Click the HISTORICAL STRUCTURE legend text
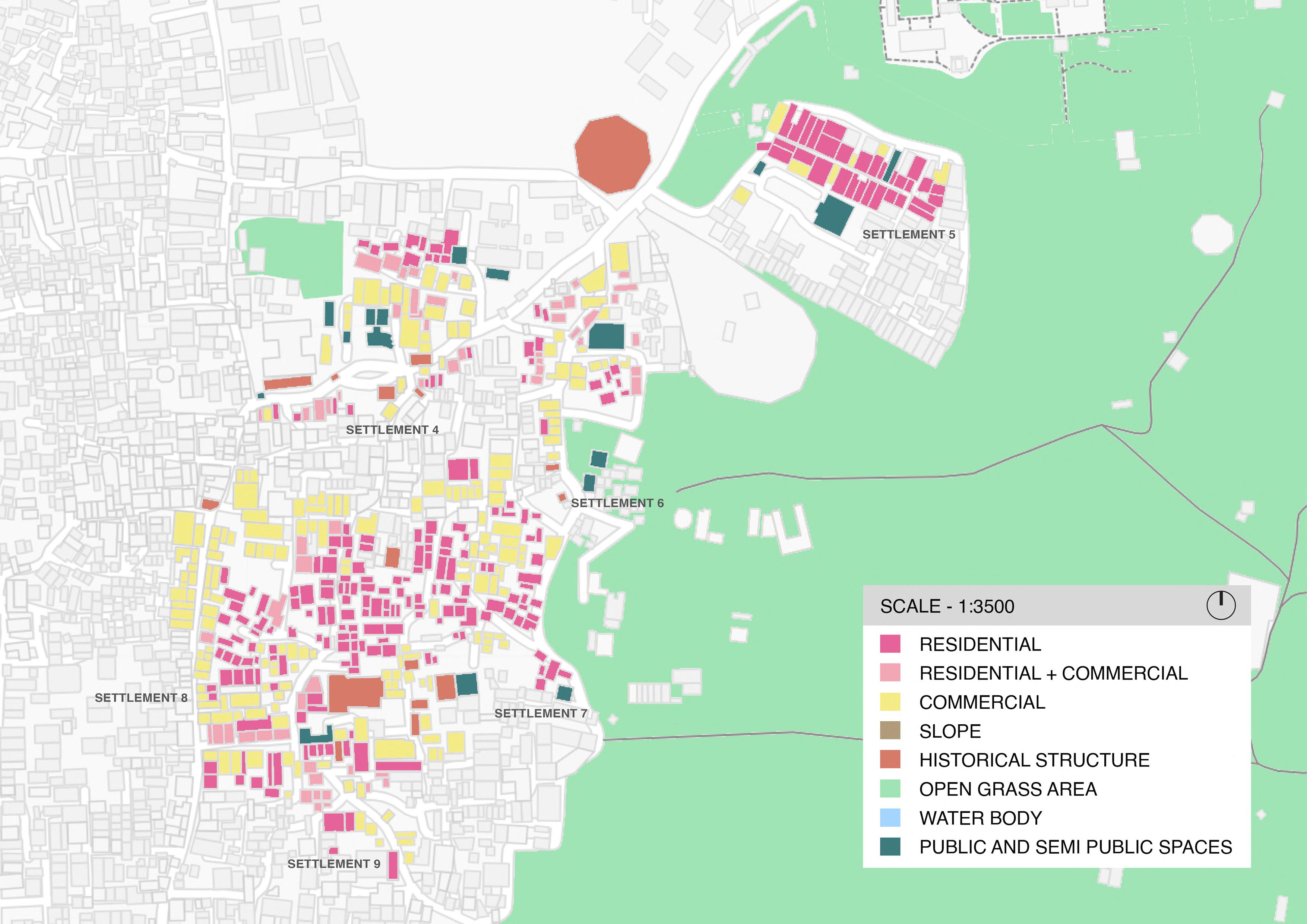Viewport: 1307px width, 924px height. [1034, 760]
